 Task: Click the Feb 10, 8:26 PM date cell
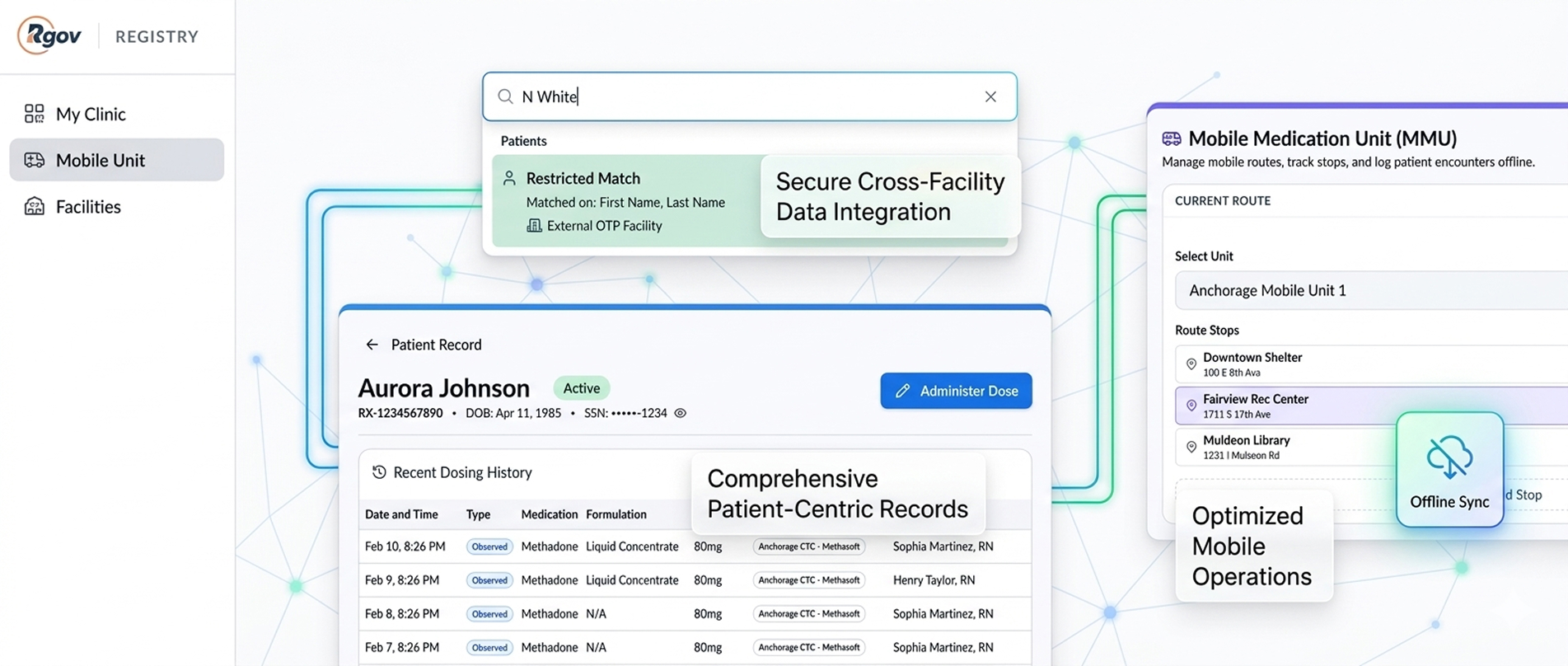[405, 546]
